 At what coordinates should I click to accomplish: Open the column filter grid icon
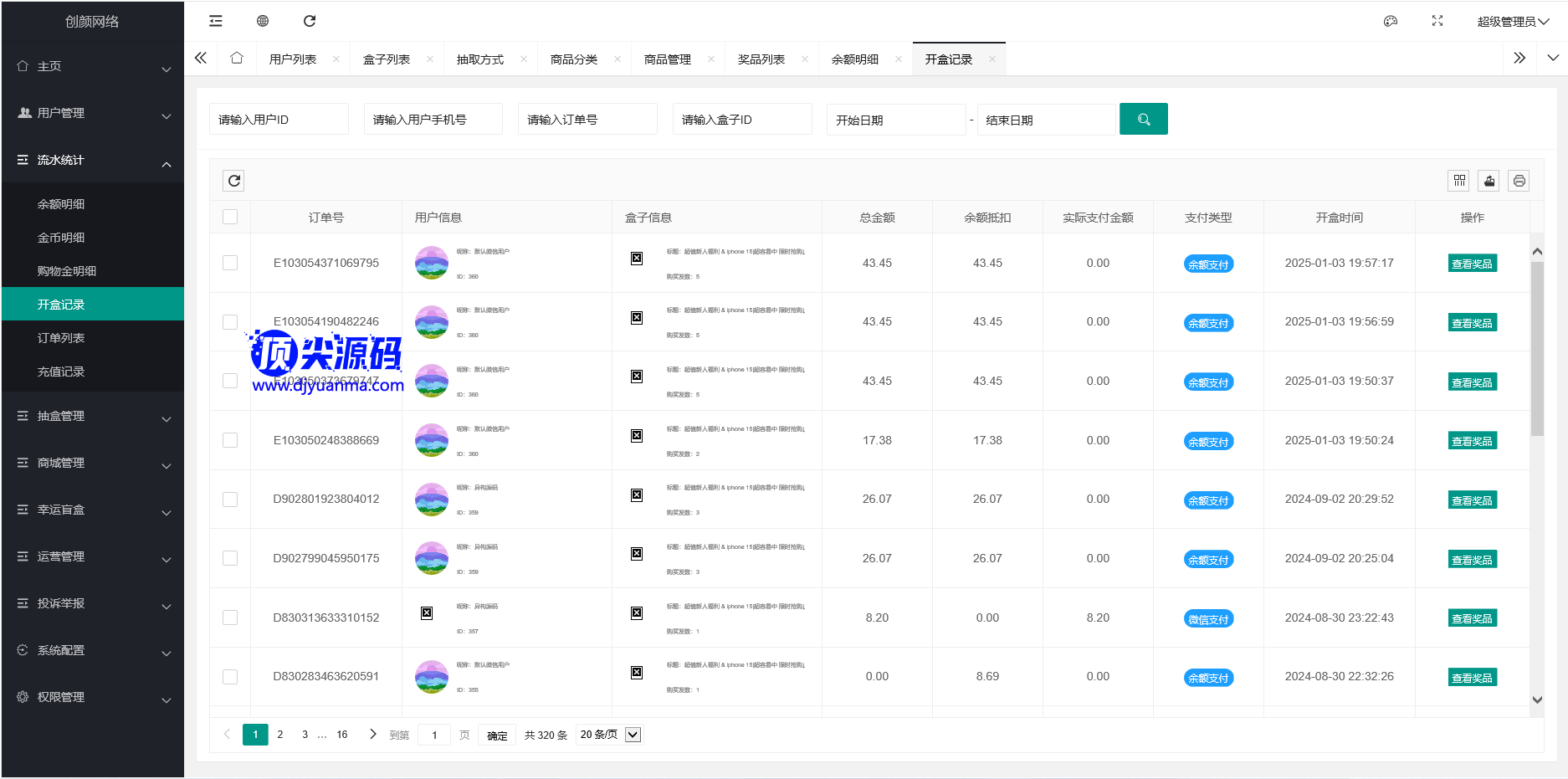[x=1459, y=181]
